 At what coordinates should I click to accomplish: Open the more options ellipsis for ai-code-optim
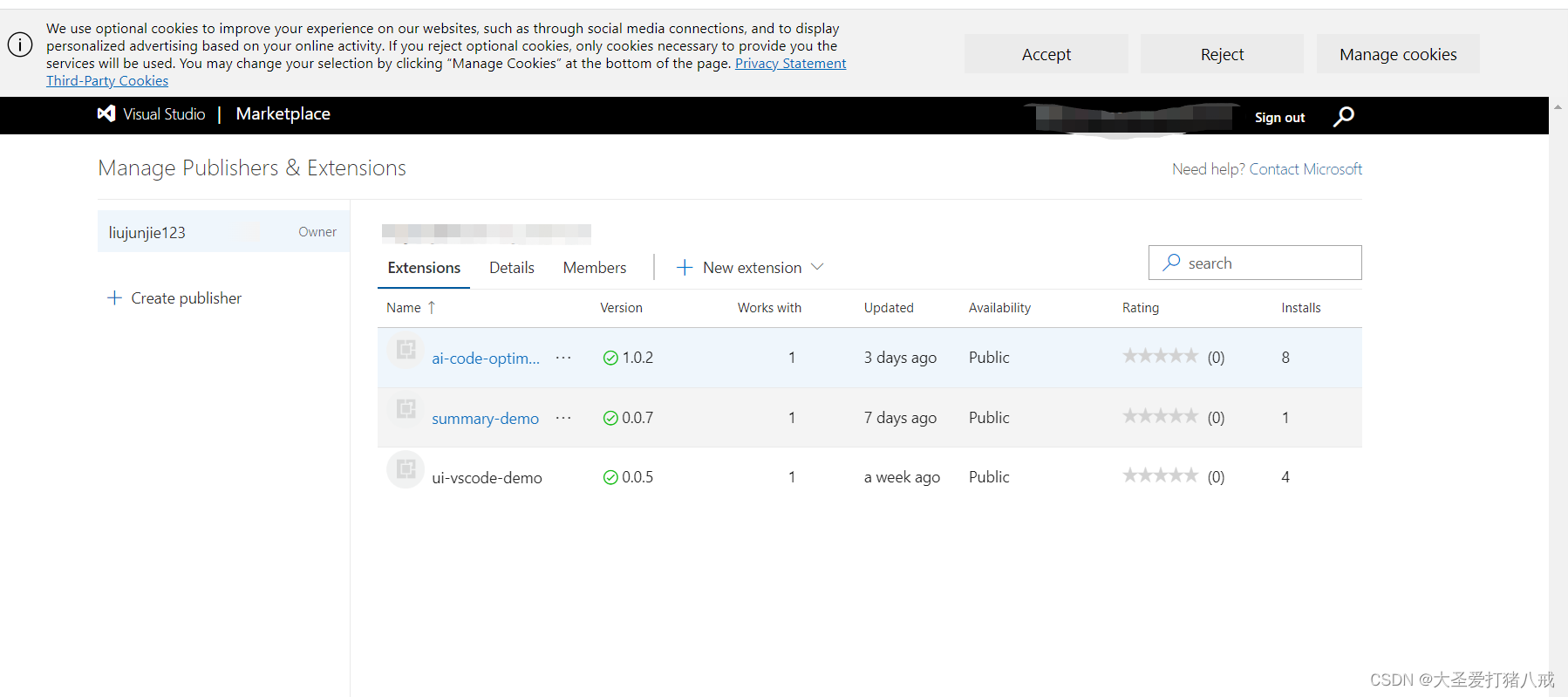[x=563, y=358]
